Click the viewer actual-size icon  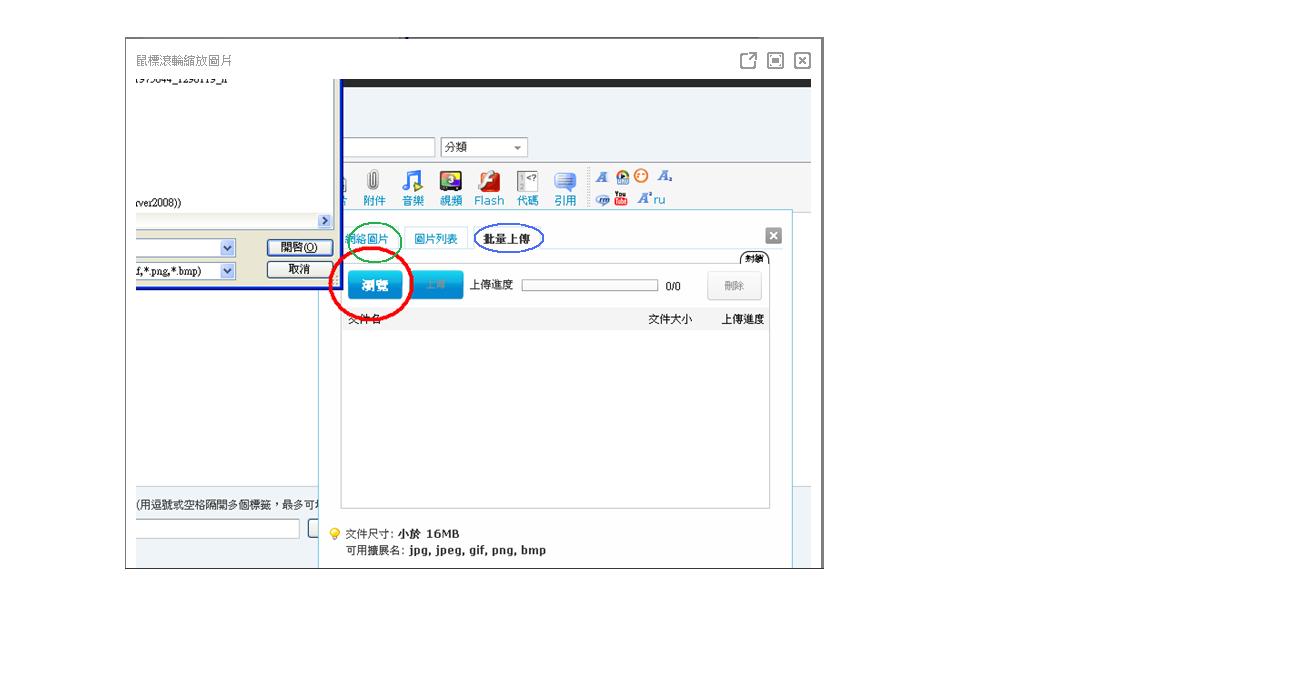(775, 60)
